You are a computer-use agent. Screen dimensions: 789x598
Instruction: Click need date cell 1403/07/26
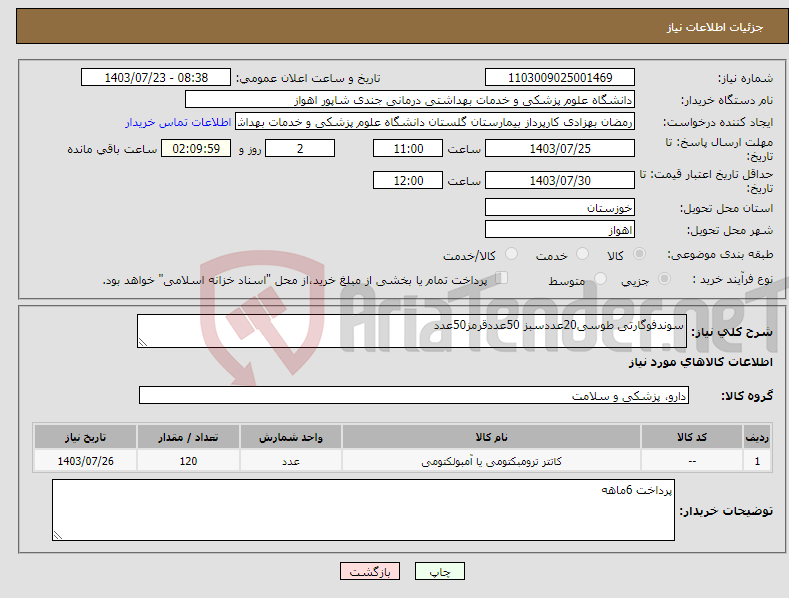click(x=86, y=461)
